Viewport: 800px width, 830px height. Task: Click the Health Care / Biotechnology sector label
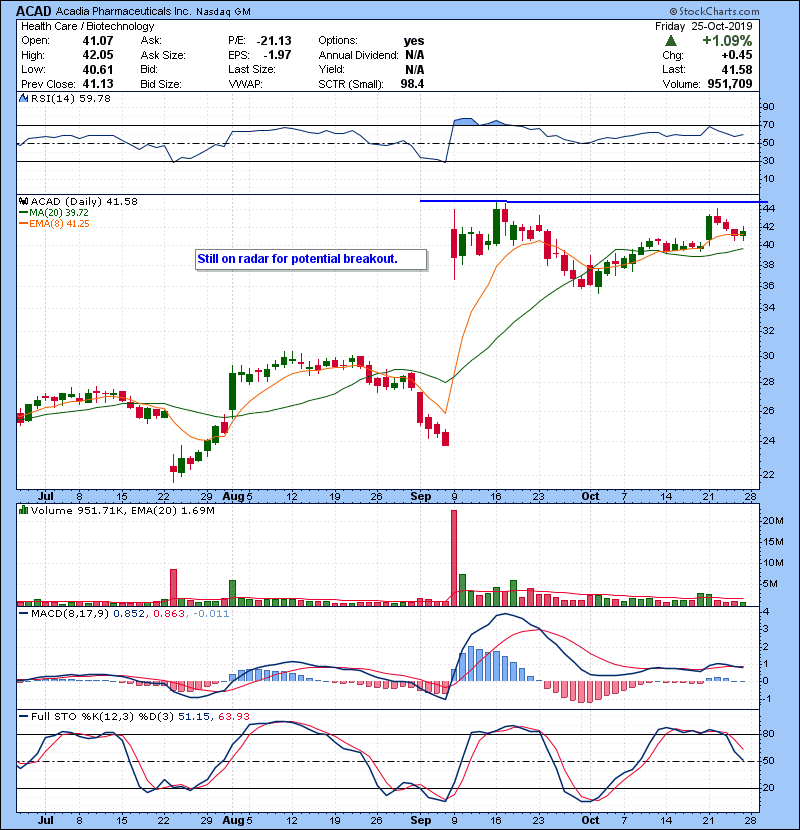point(88,26)
